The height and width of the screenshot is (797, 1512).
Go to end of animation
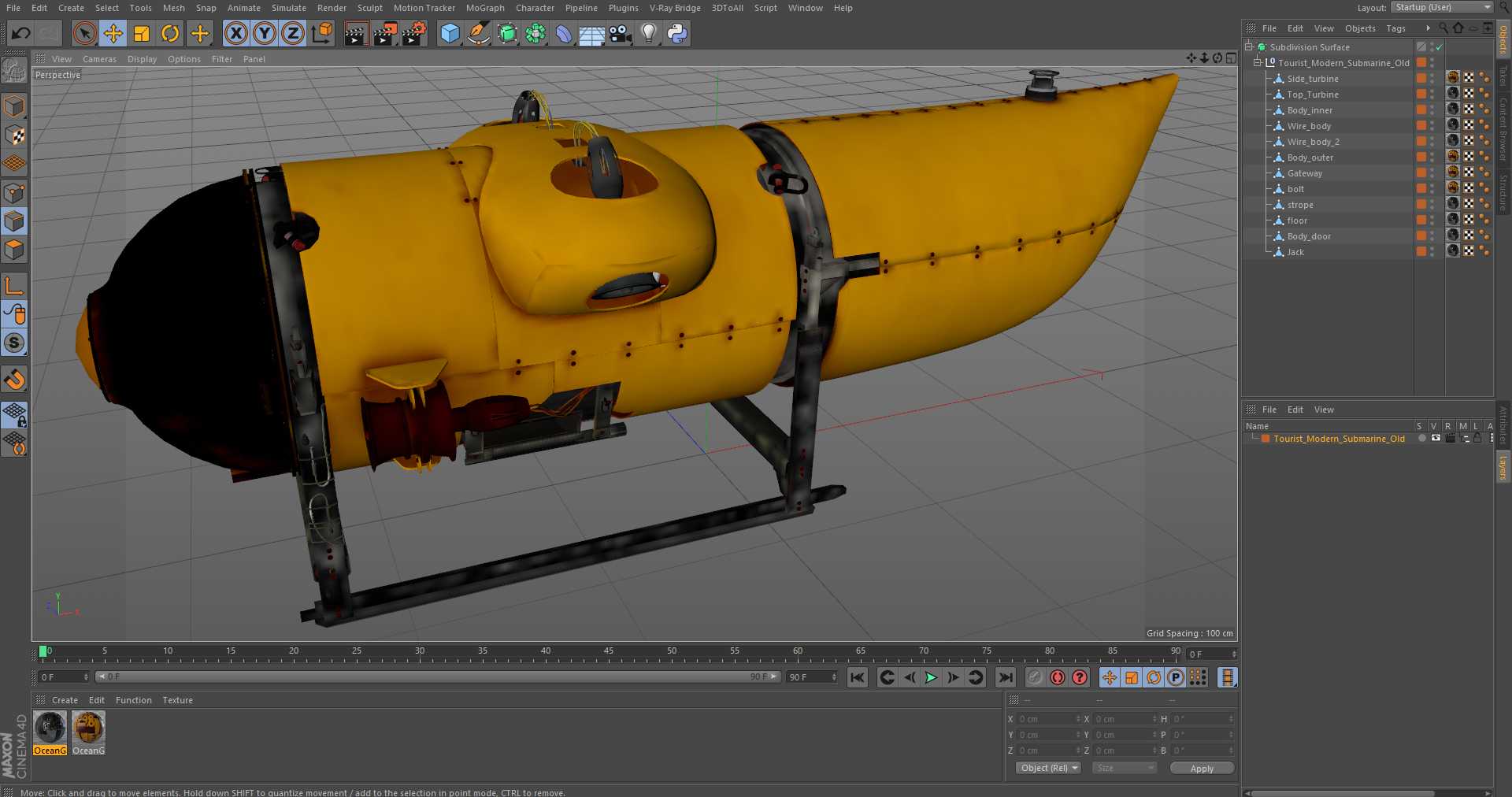coord(1006,677)
